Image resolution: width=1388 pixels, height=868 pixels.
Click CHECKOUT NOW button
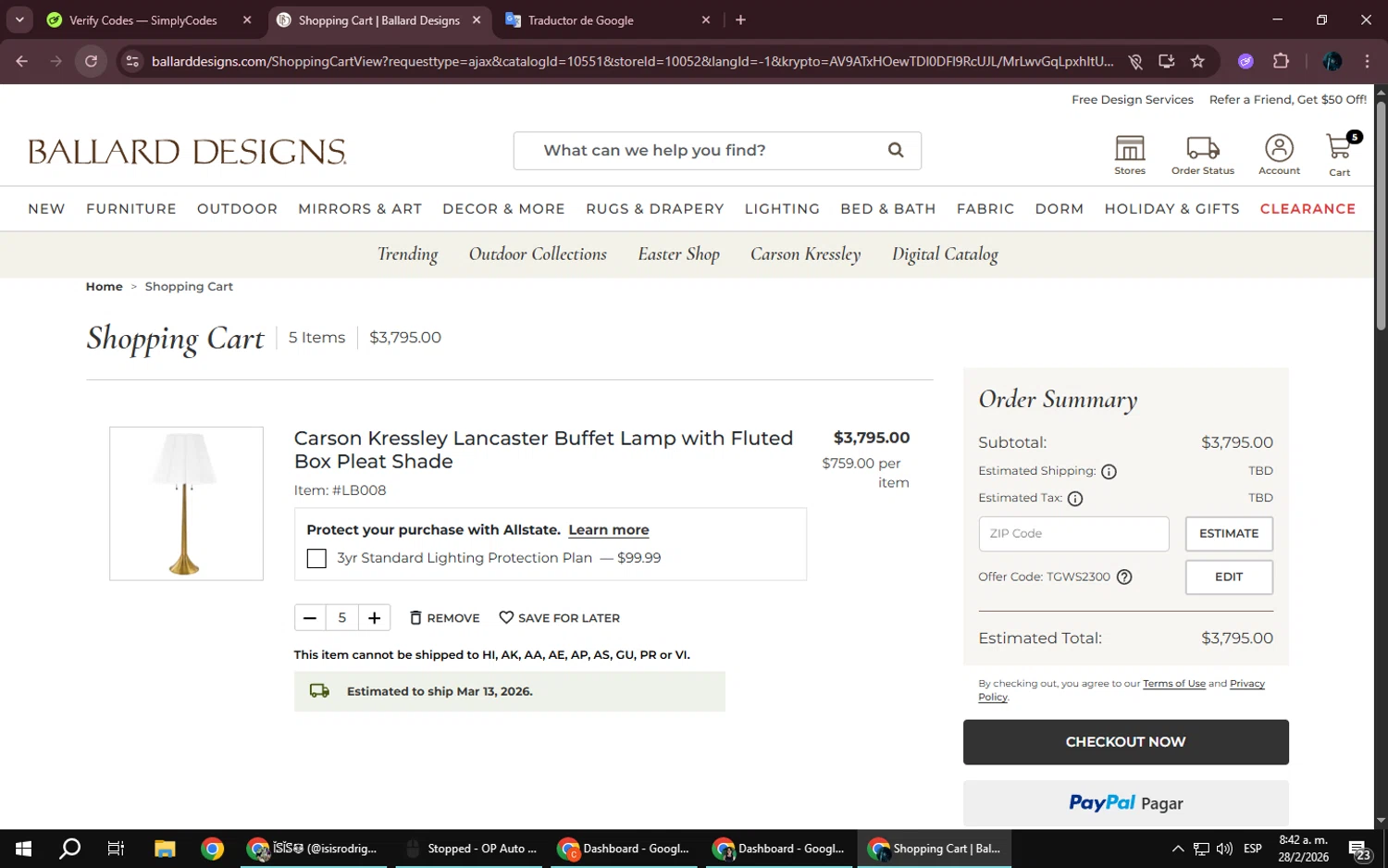[1125, 742]
